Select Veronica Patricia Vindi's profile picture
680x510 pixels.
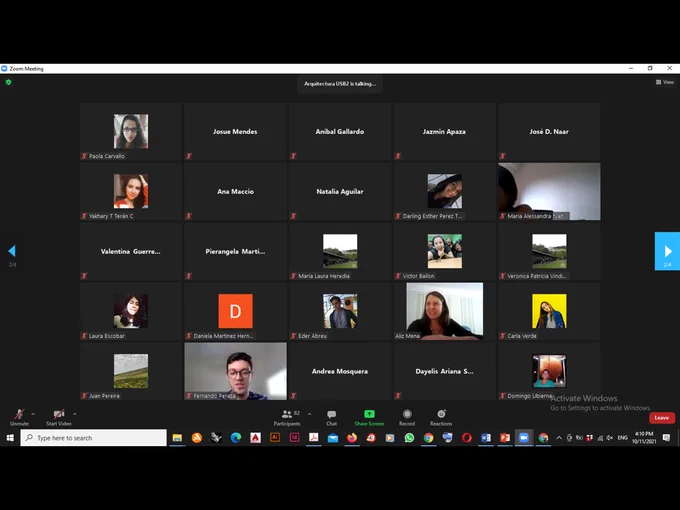click(549, 251)
